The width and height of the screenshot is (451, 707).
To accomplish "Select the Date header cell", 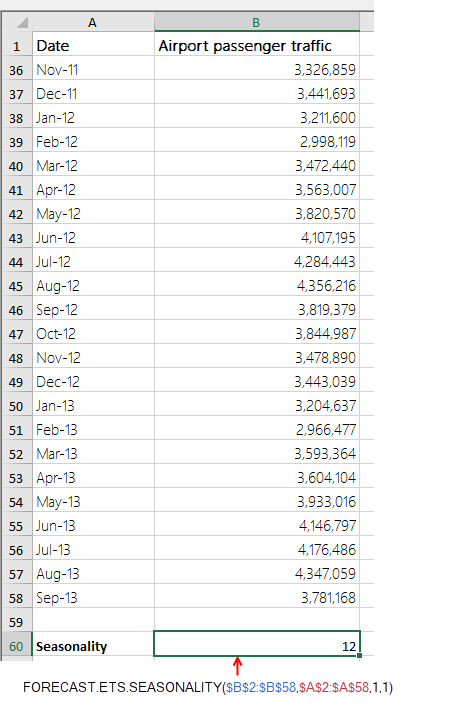I will pyautogui.click(x=93, y=46).
